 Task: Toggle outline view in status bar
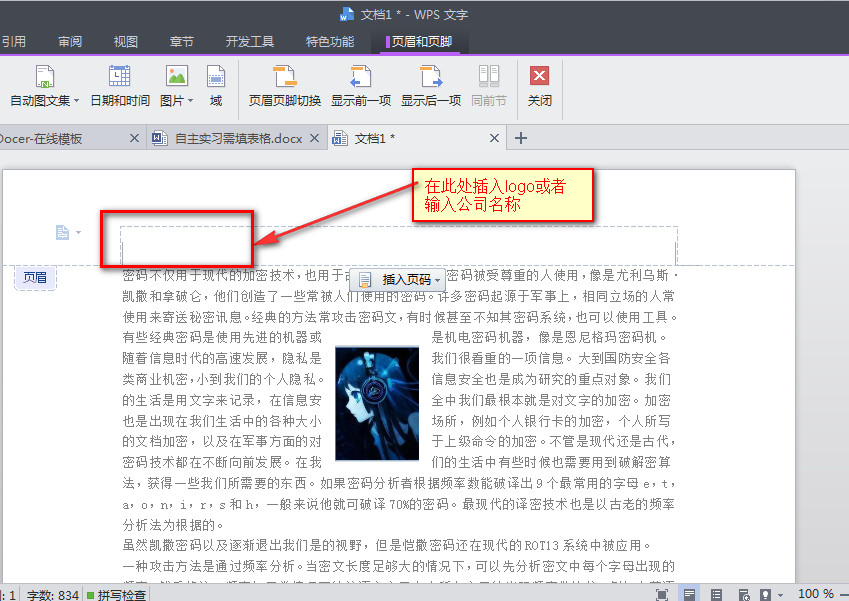(717, 593)
